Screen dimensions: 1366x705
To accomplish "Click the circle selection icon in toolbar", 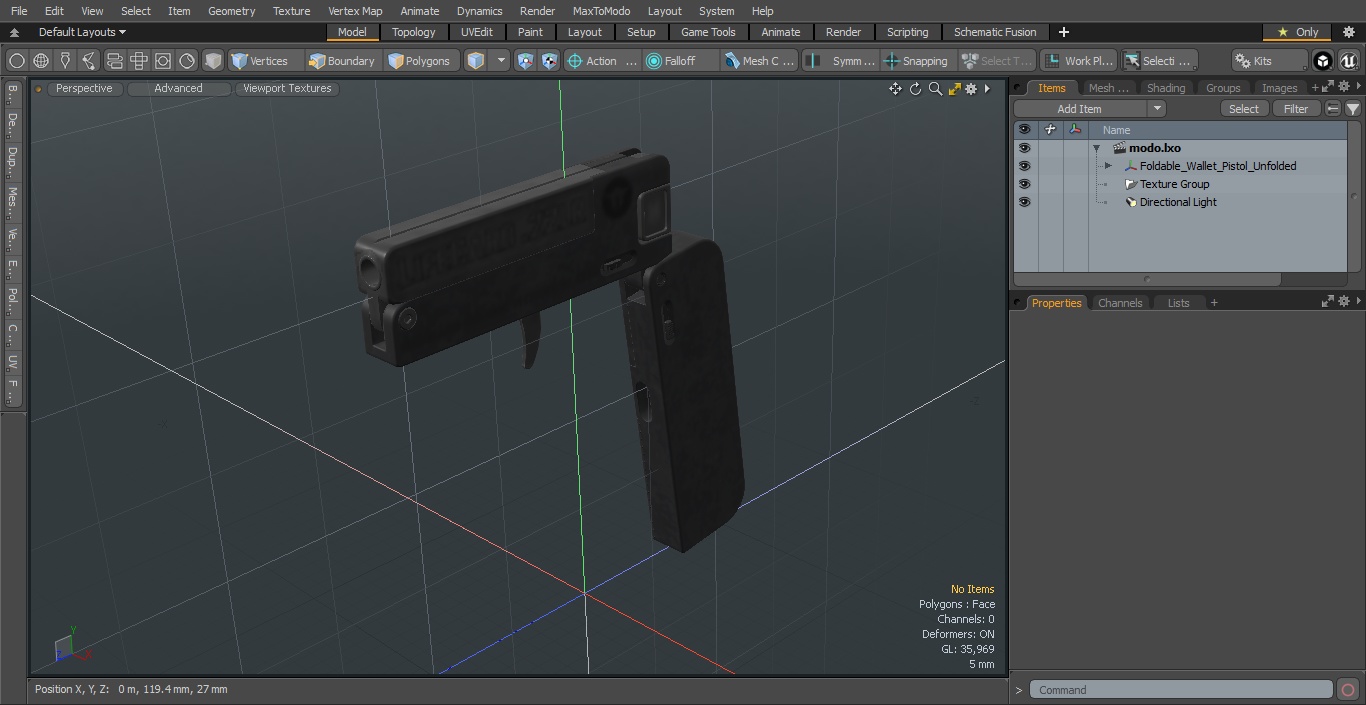I will pyautogui.click(x=16, y=61).
